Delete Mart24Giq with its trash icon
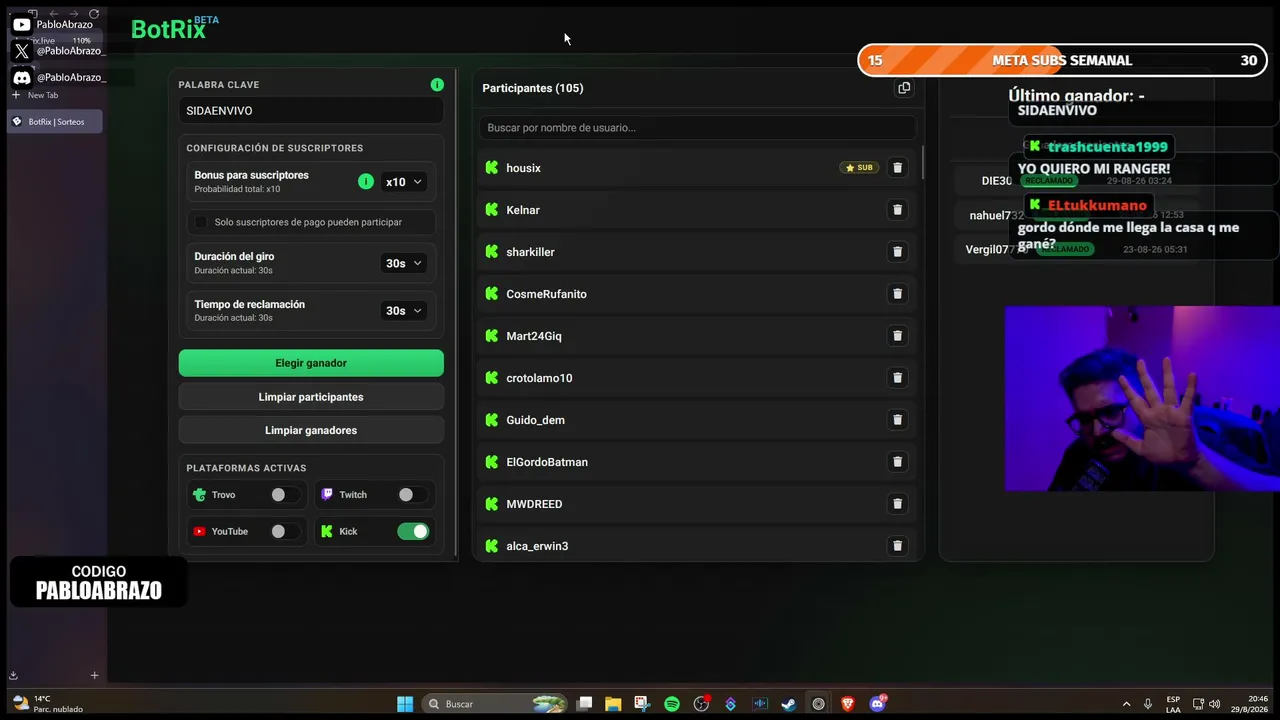Image resolution: width=1280 pixels, height=720 pixels. [x=897, y=336]
